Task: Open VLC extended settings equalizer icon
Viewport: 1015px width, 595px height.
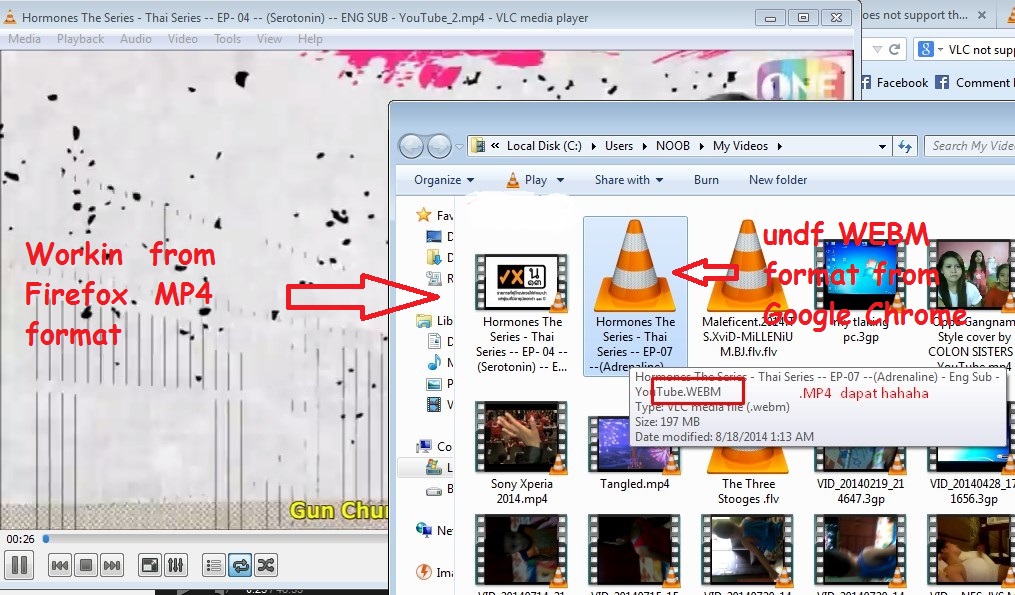Action: pos(175,565)
